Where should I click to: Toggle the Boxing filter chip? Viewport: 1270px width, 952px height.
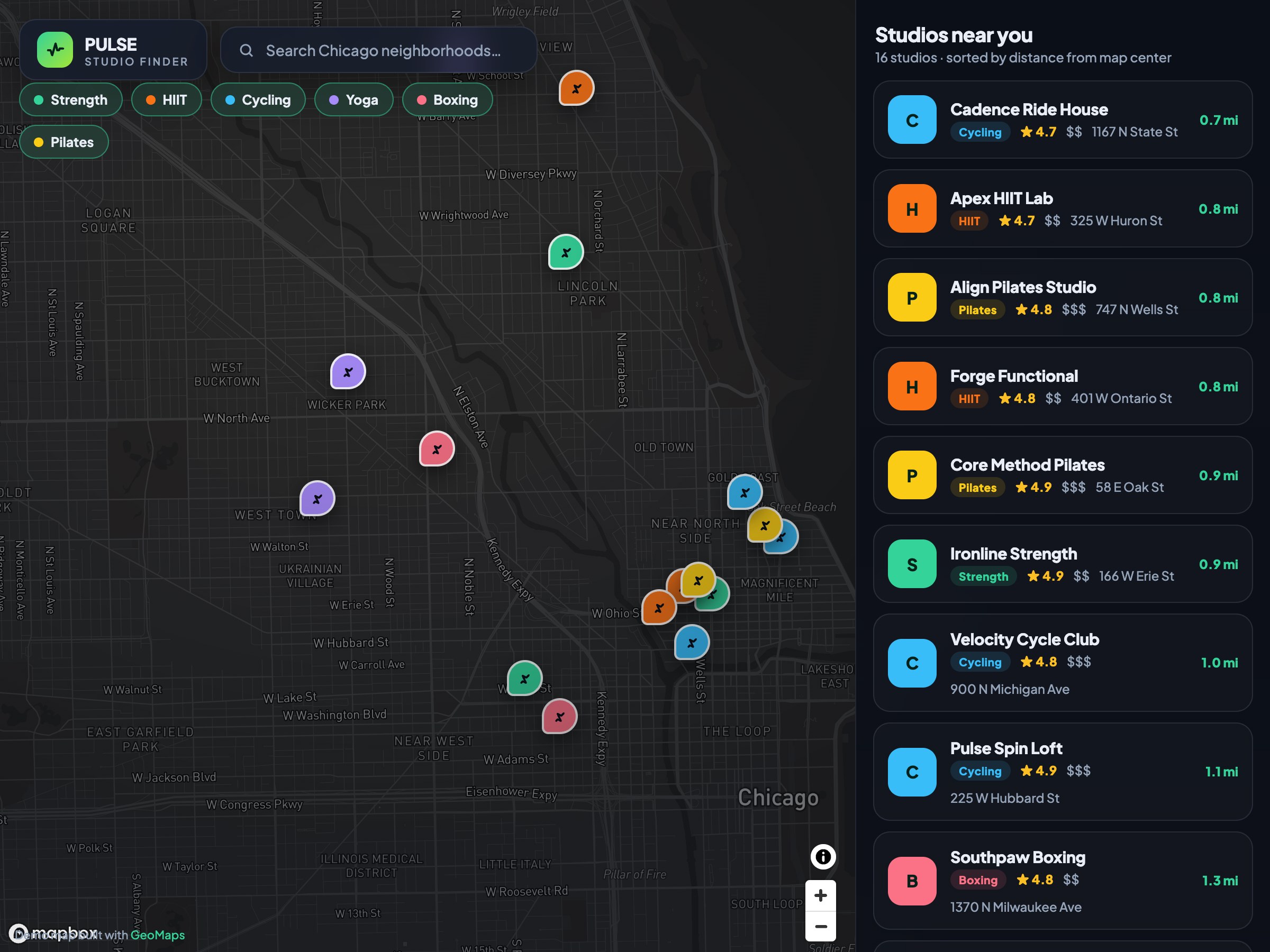pyautogui.click(x=447, y=100)
